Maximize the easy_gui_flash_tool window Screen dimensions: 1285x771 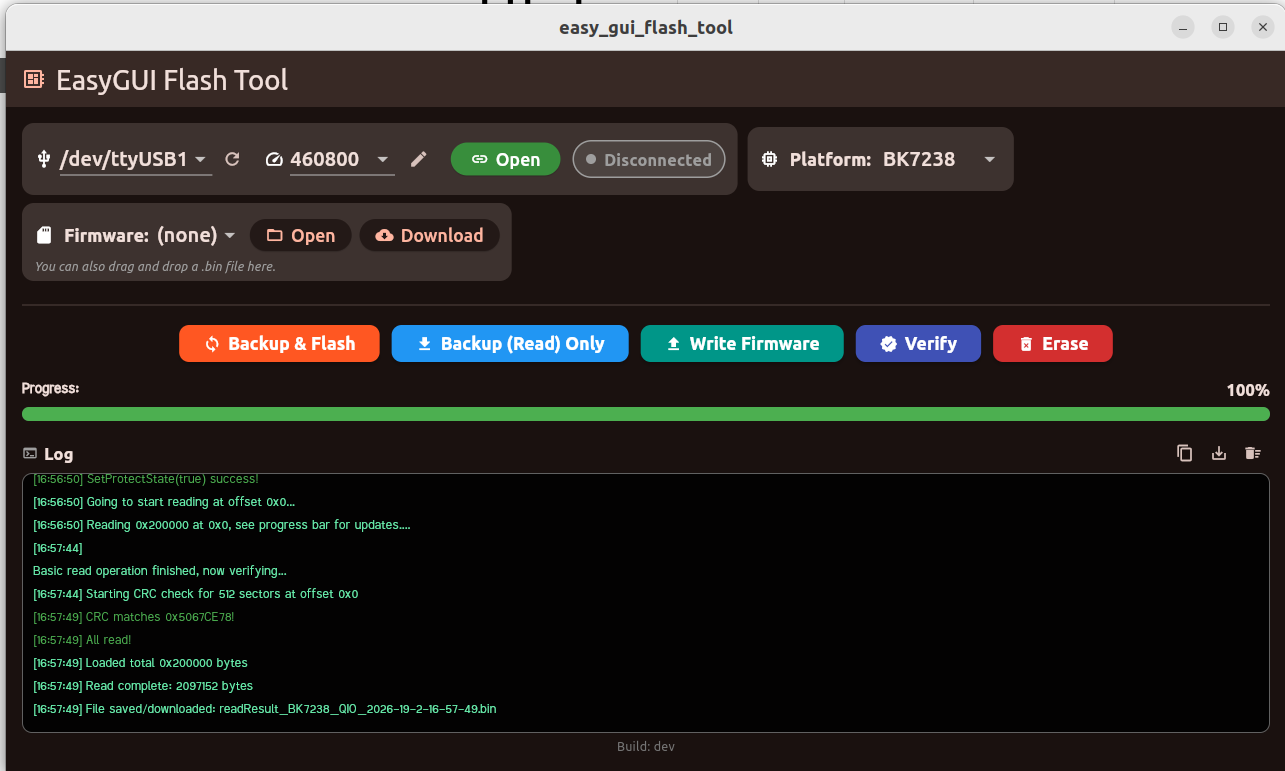(x=1223, y=27)
